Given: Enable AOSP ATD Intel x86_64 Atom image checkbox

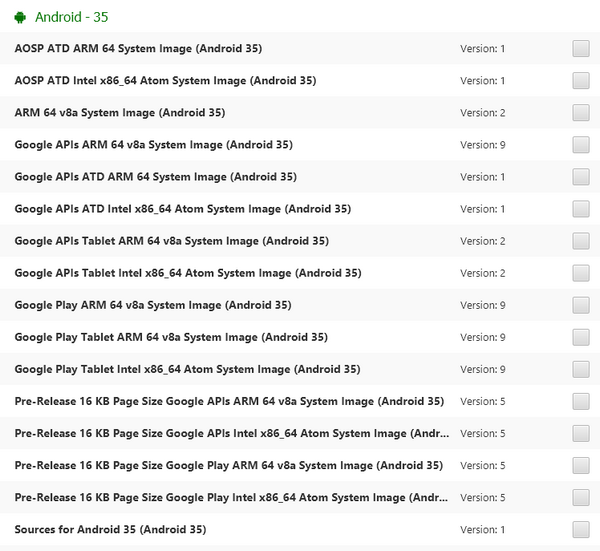Looking at the screenshot, I should click(580, 81).
